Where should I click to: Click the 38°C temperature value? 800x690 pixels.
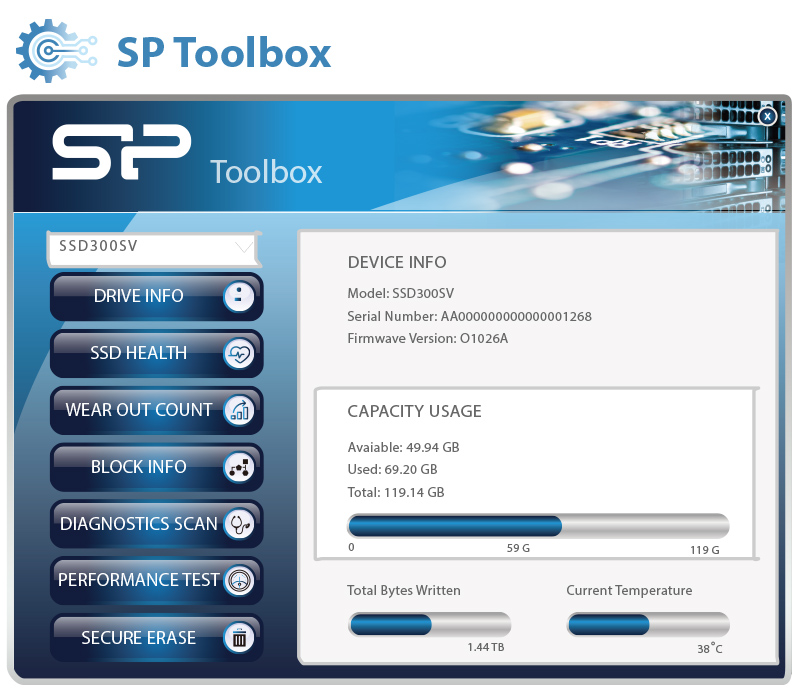coord(710,649)
